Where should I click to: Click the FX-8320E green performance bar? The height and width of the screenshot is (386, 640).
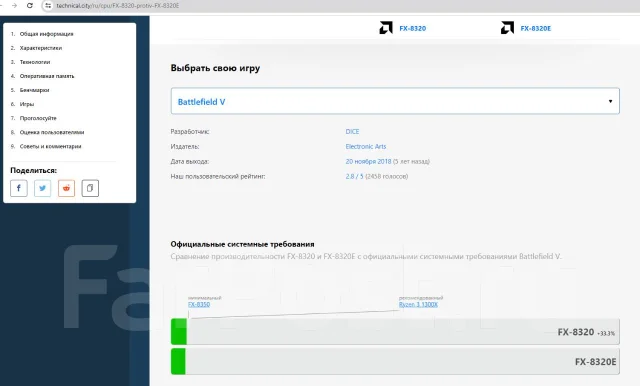click(178, 361)
